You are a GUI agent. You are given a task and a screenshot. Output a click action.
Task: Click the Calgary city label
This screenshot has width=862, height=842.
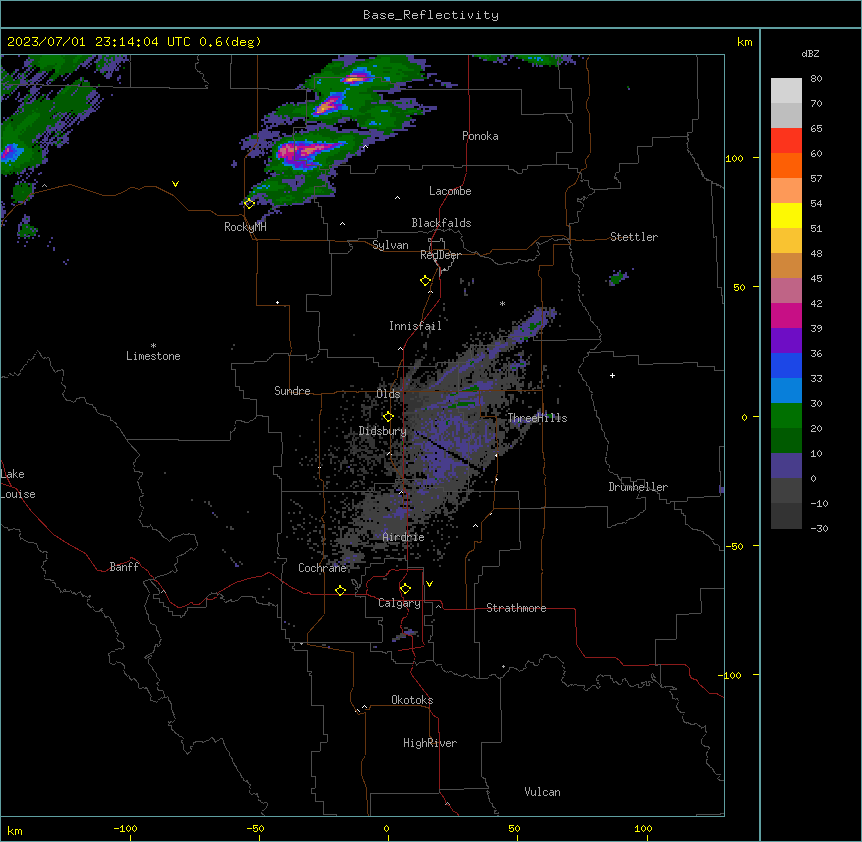pos(399,603)
